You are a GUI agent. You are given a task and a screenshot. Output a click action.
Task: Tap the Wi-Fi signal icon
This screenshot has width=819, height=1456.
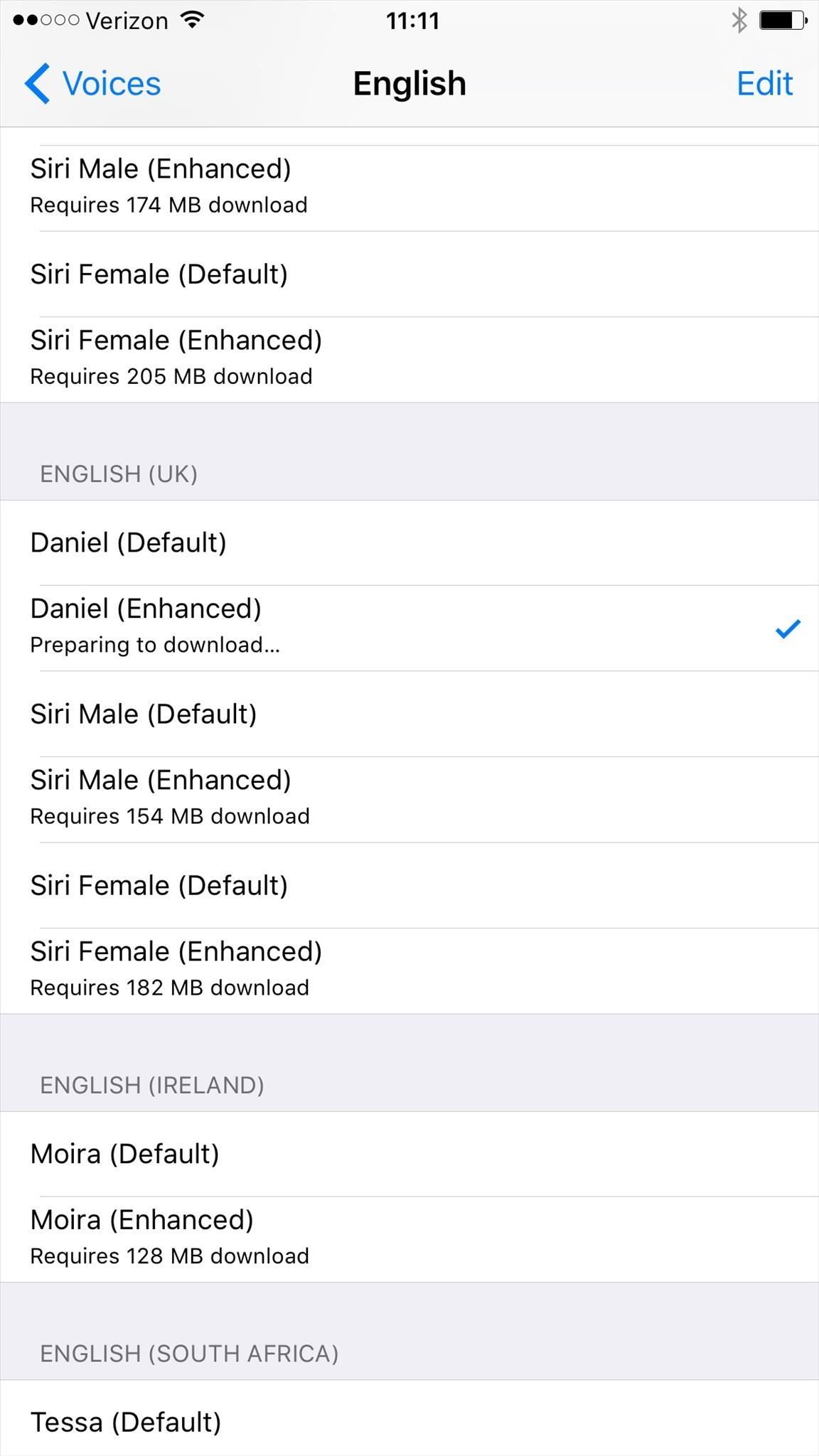click(191, 20)
